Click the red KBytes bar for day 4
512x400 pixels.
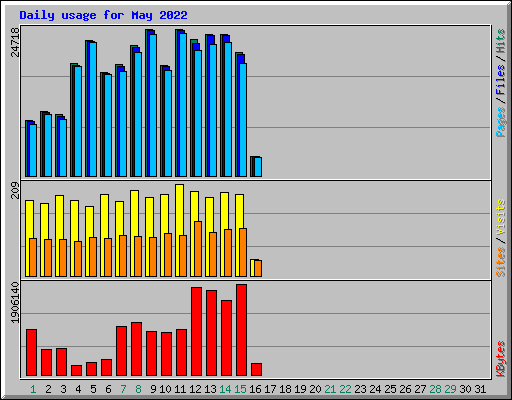click(76, 370)
